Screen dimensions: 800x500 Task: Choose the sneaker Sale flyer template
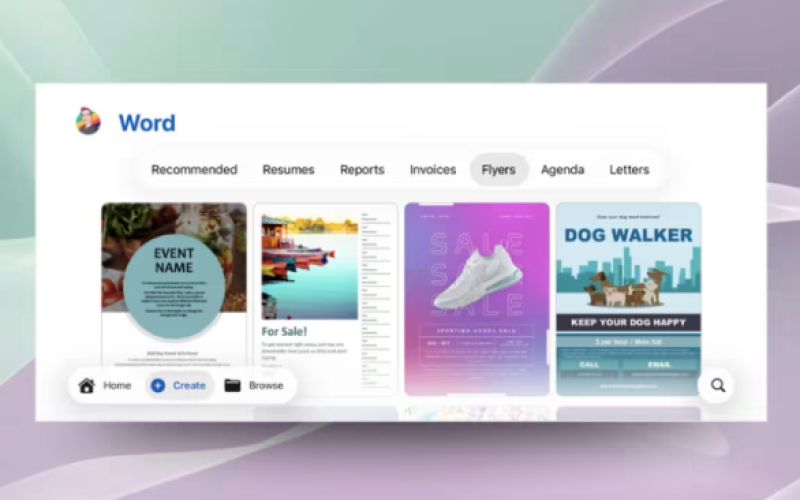click(x=477, y=299)
